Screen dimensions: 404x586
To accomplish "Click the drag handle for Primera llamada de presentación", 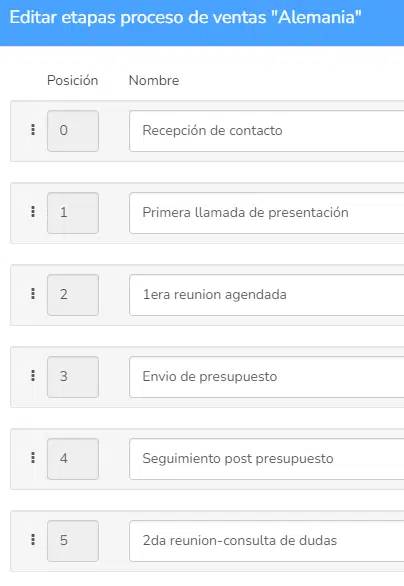I will pyautogui.click(x=33, y=212).
